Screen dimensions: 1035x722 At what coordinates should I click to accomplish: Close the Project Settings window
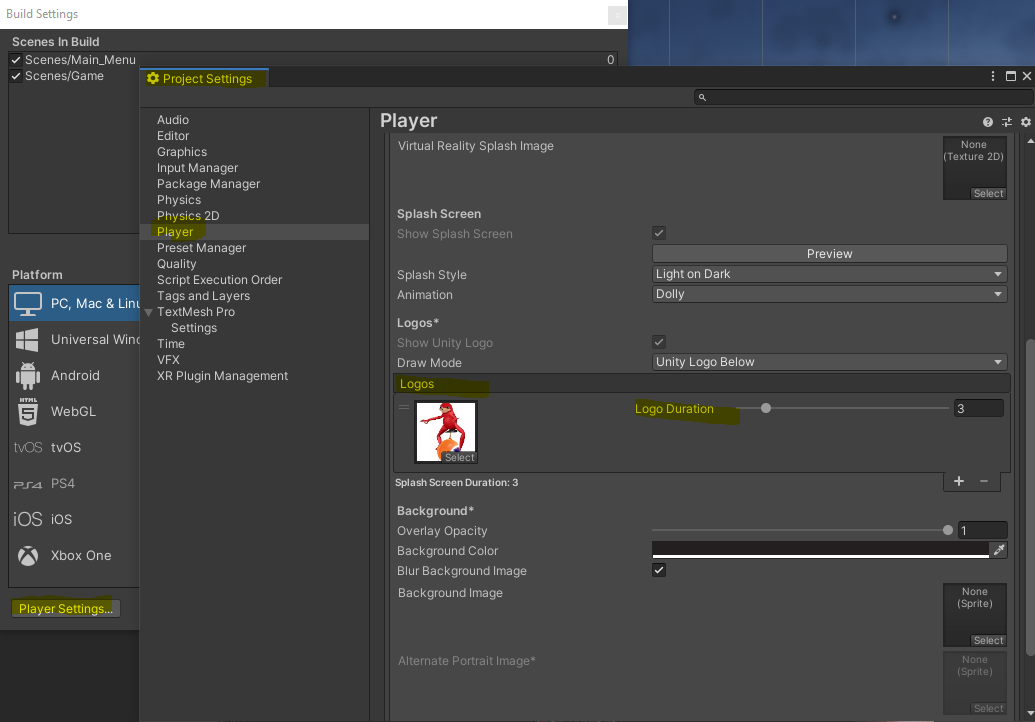pyautogui.click(x=1026, y=77)
